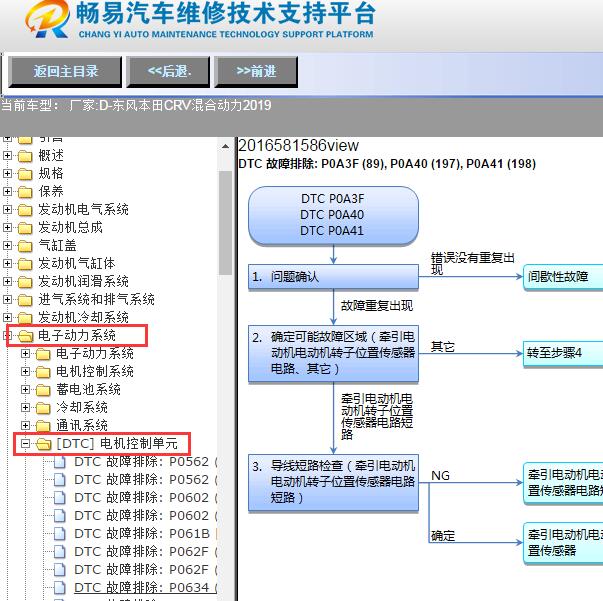This screenshot has height=601, width=603.
Task: Click the 发动机总成 folder icon
Action: point(25,228)
